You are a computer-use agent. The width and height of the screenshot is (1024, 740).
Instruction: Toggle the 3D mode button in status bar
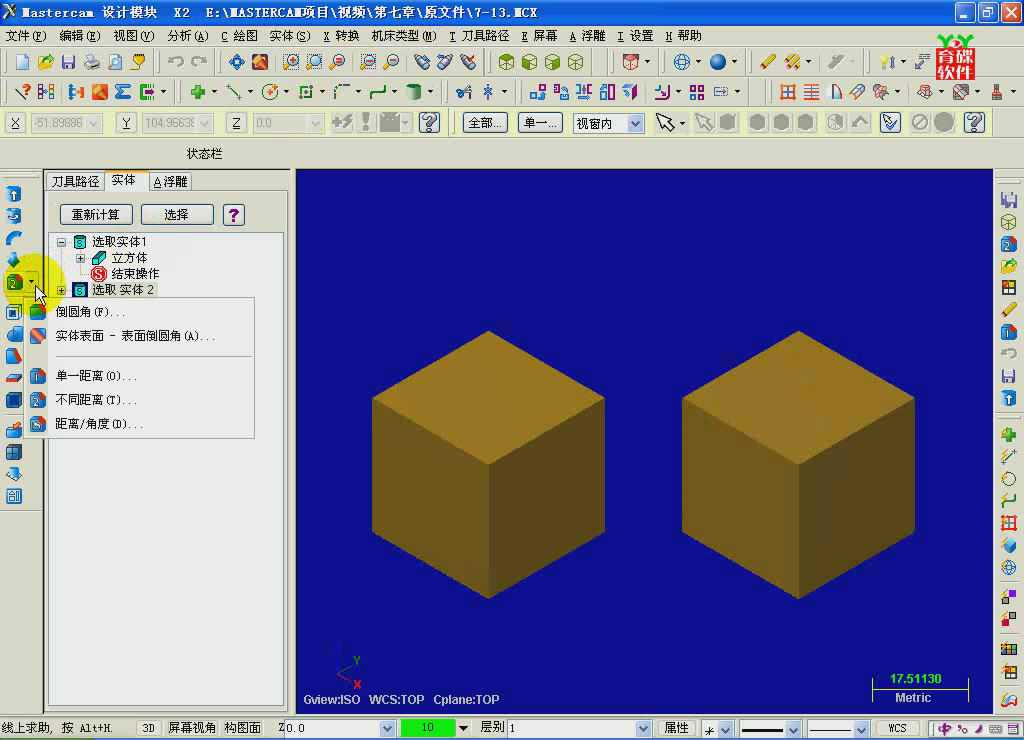pyautogui.click(x=149, y=728)
